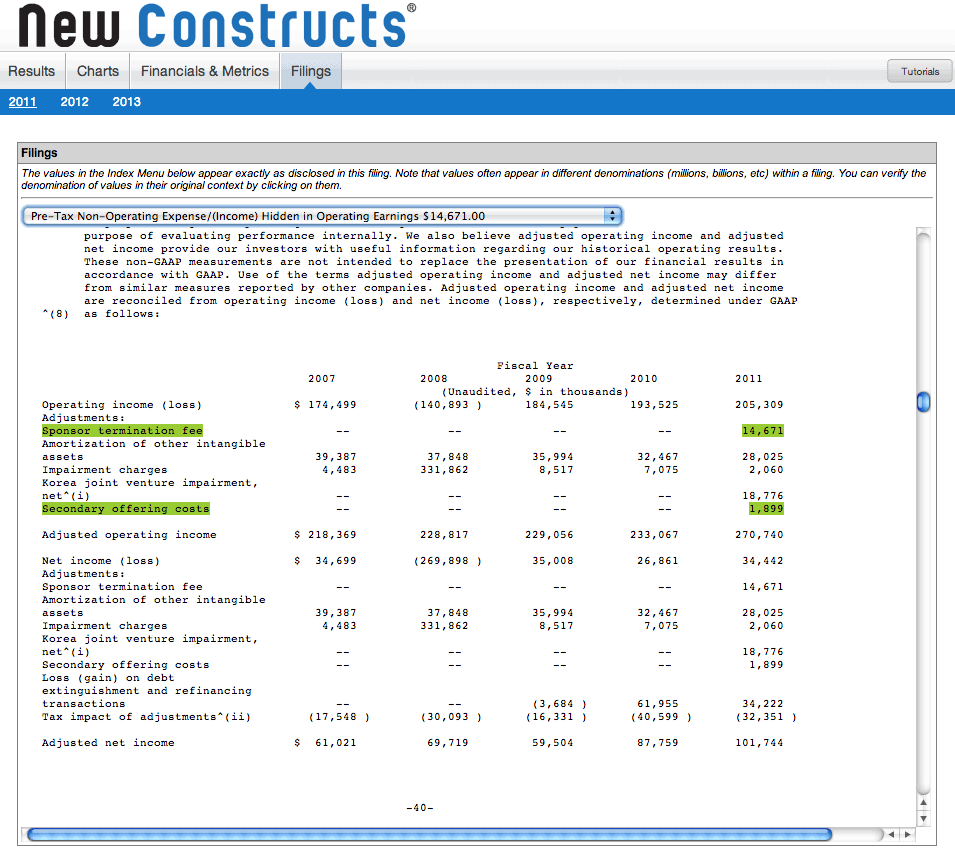Select the 2011 filing year link
Image resolution: width=955 pixels, height=868 pixels.
(x=23, y=102)
